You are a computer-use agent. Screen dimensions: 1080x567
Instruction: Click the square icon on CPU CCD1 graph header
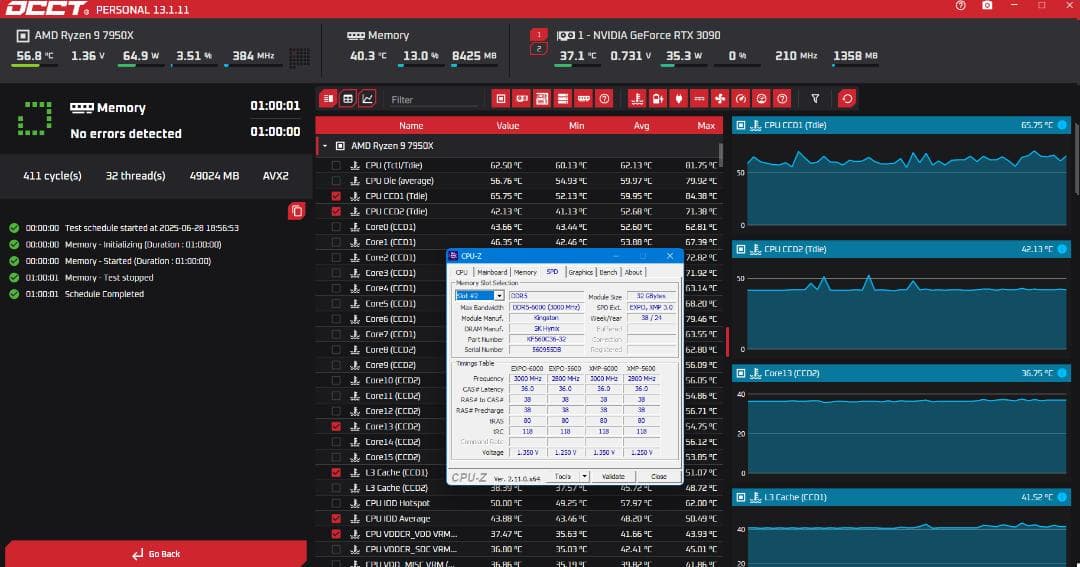[740, 125]
